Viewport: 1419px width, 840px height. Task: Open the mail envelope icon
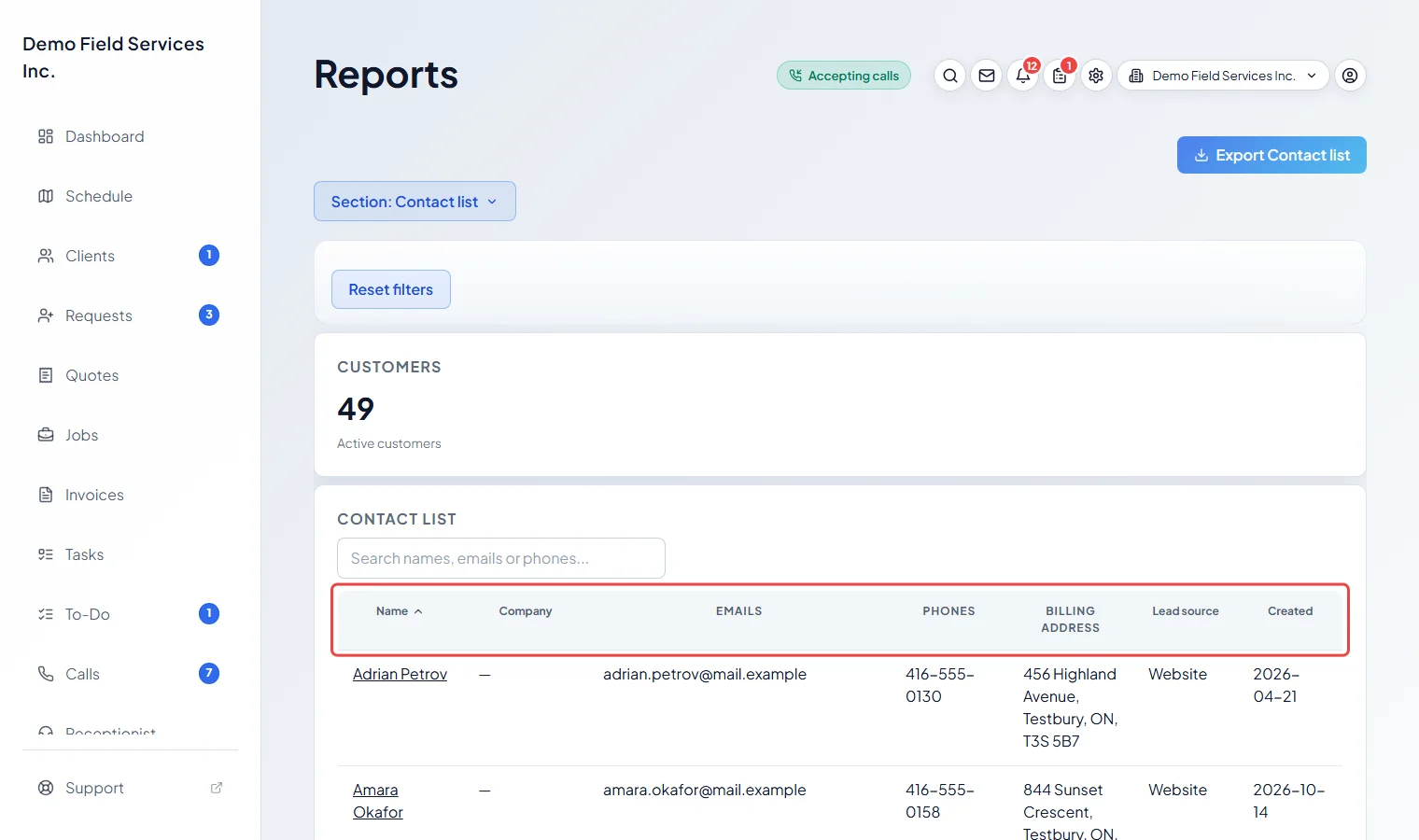click(x=987, y=76)
